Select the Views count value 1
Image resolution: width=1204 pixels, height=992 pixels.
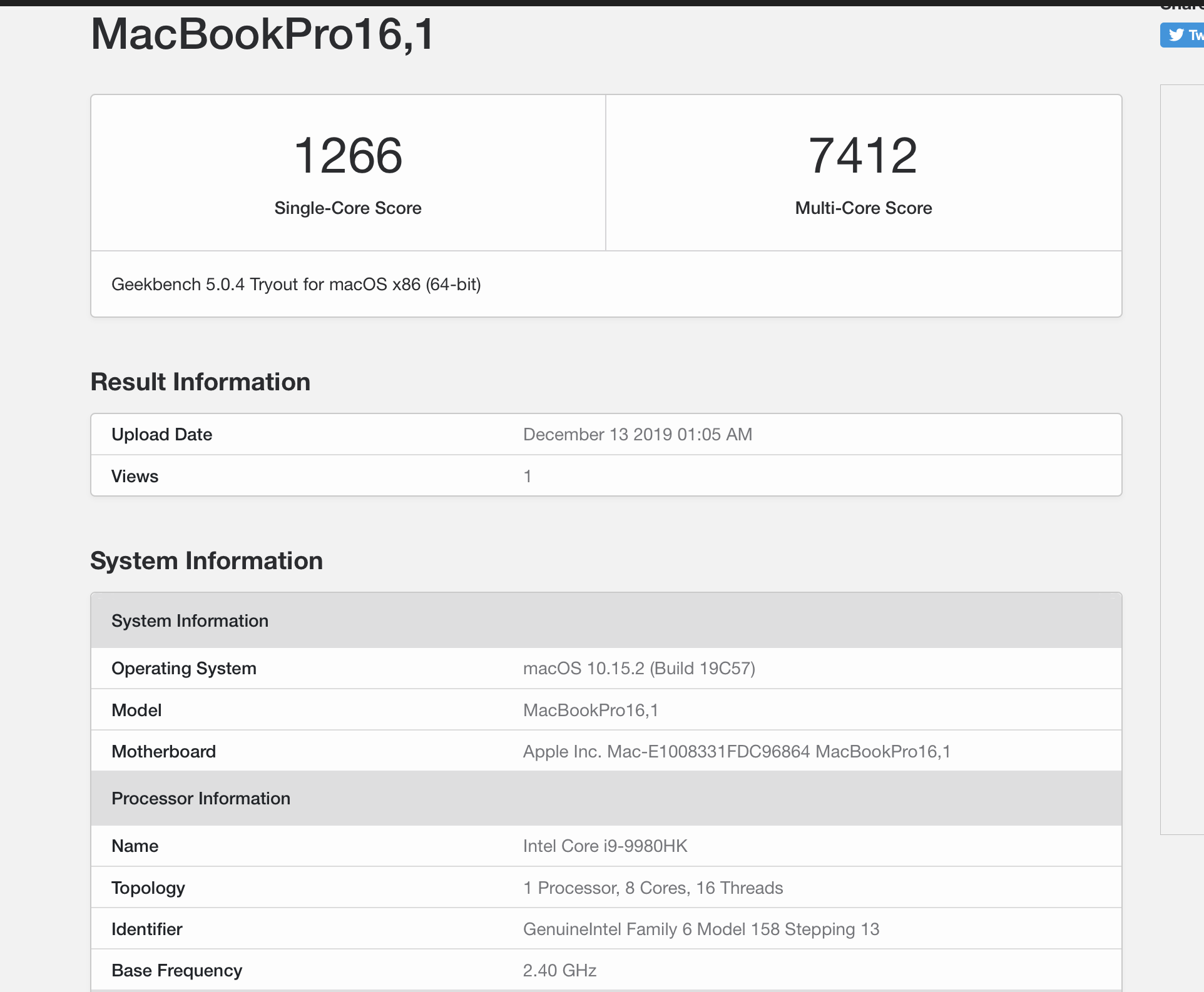point(528,476)
